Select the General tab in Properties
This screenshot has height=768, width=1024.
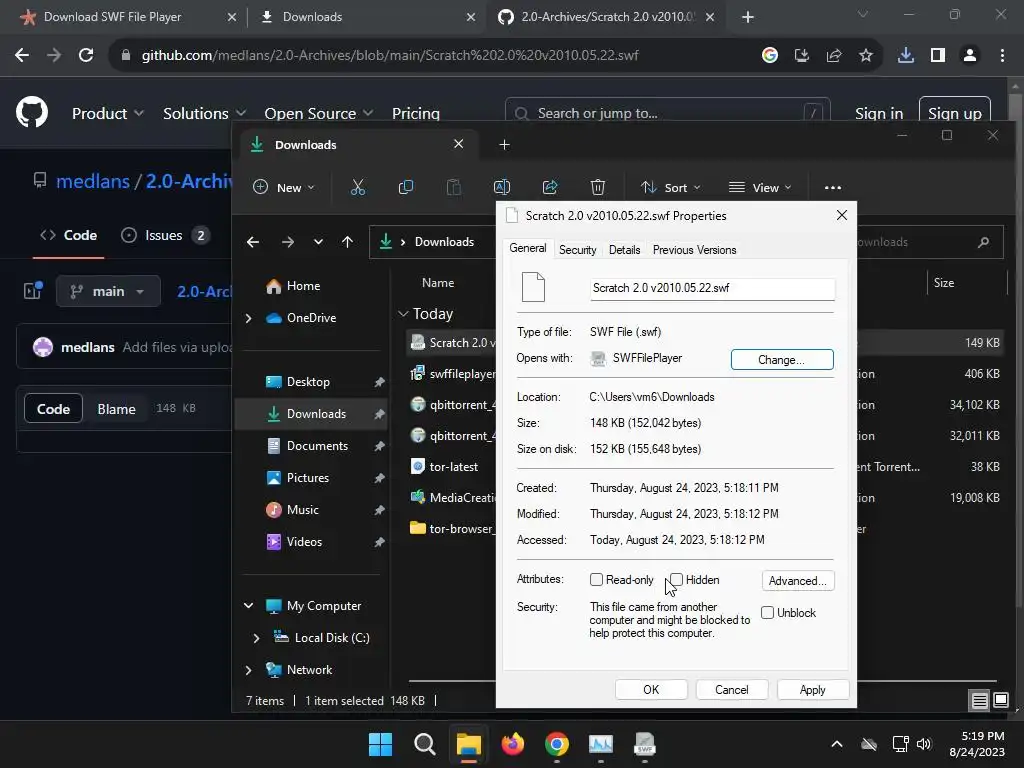[x=528, y=248]
